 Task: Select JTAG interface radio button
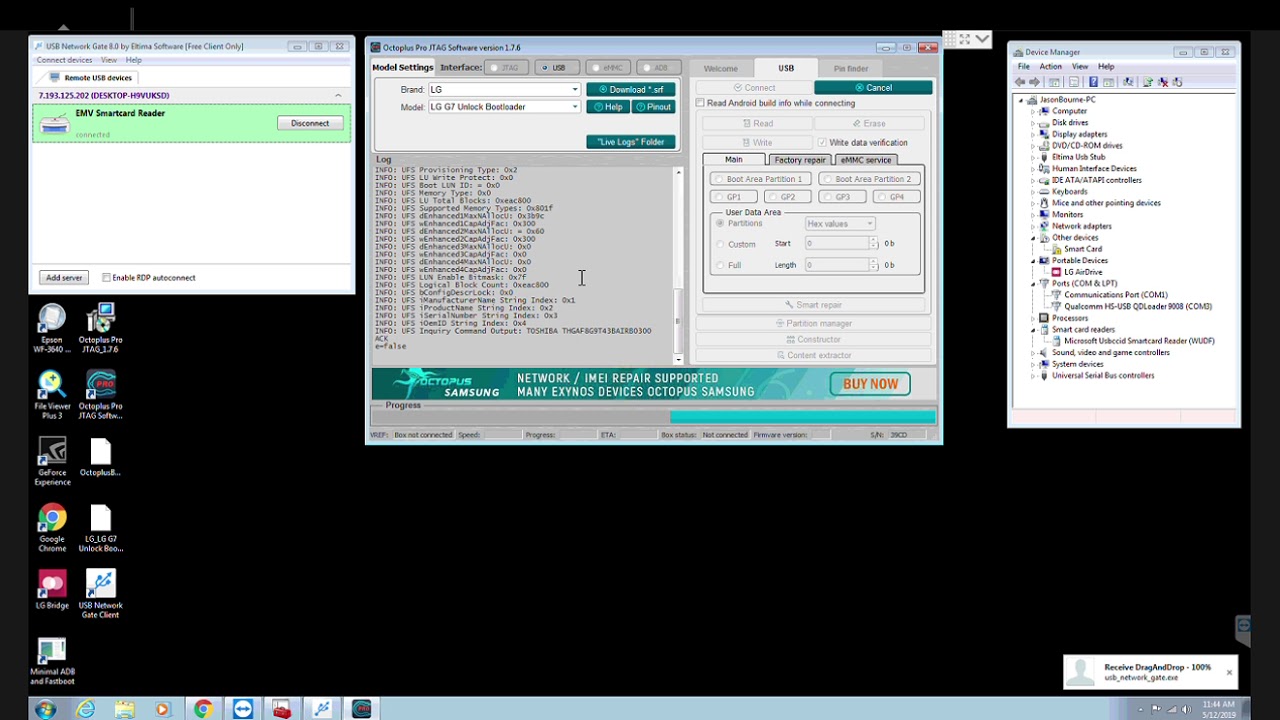click(x=495, y=68)
